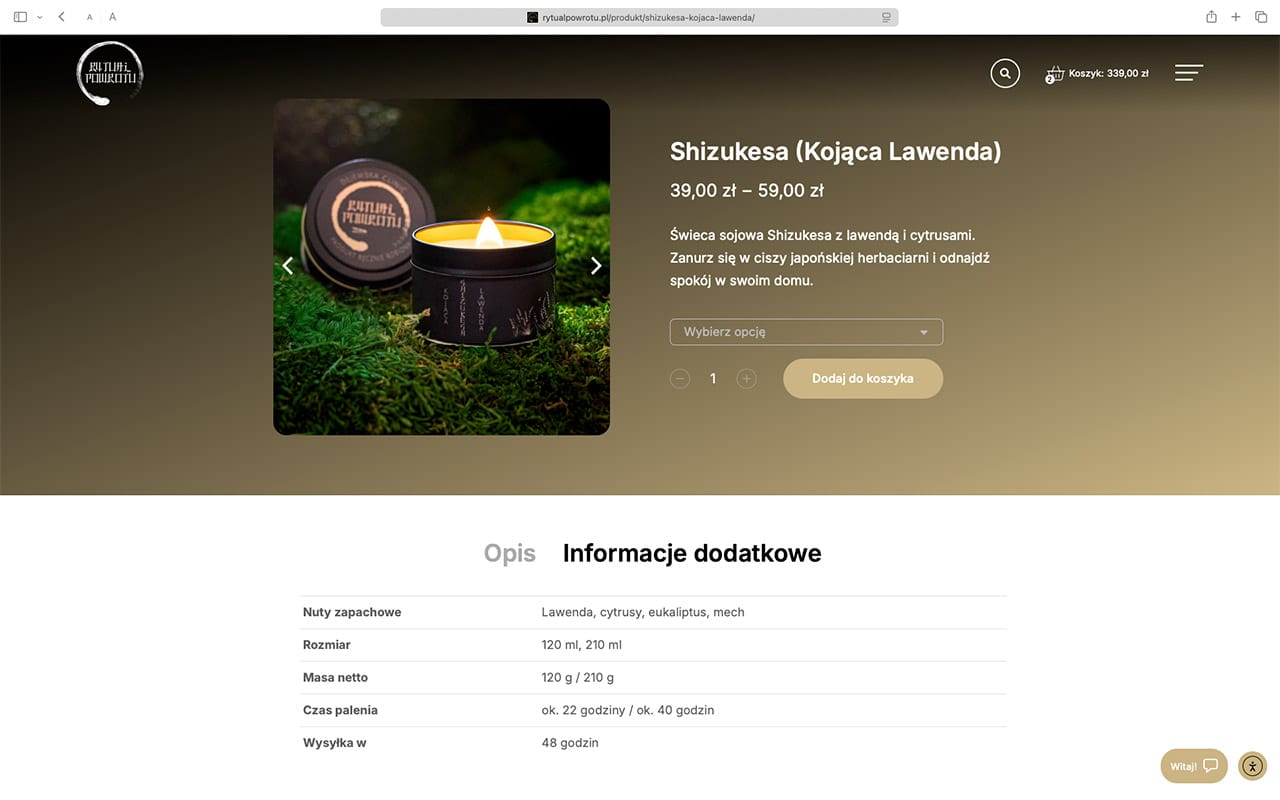Click the search magnifier icon
Viewport: 1280px width, 800px height.
1005,73
